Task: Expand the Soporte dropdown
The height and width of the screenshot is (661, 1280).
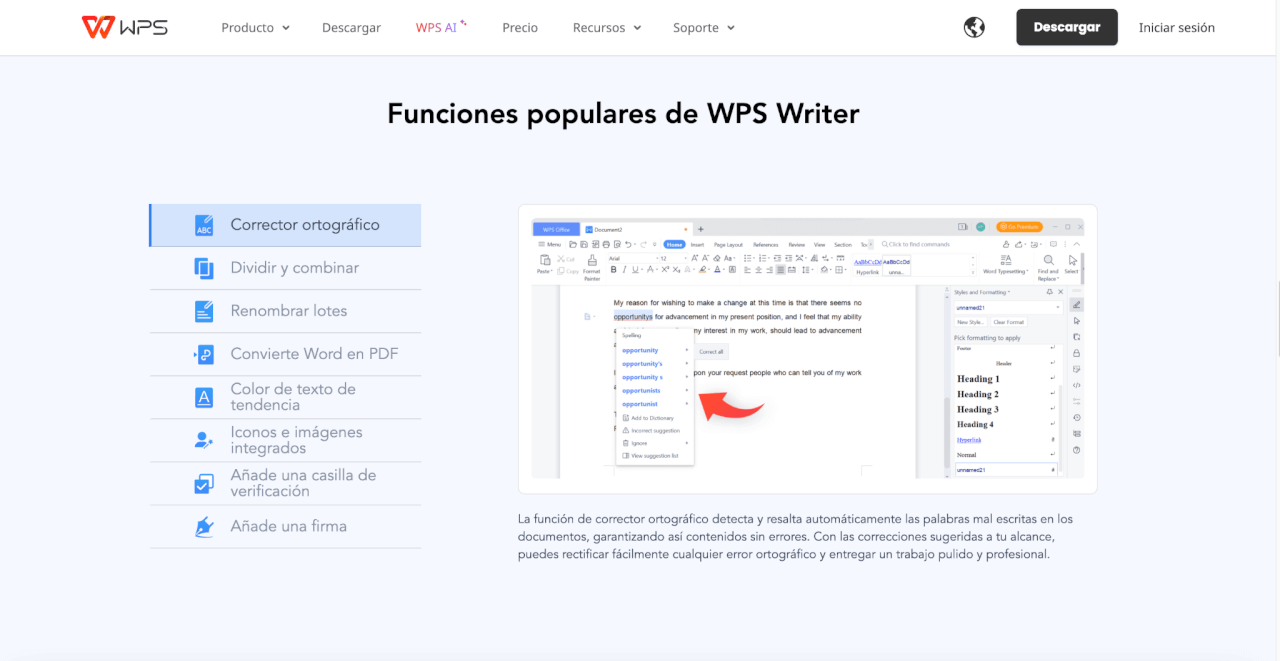Action: point(704,28)
